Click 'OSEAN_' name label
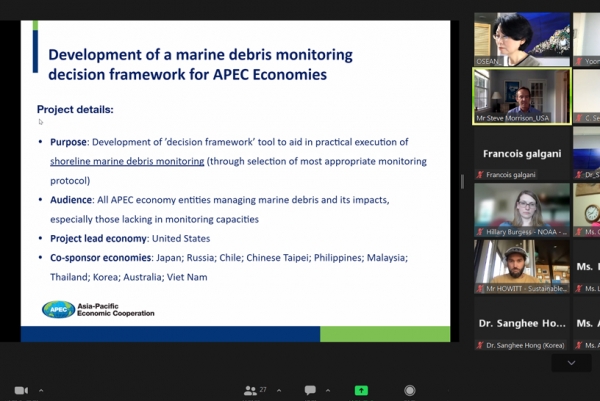 [488, 61]
